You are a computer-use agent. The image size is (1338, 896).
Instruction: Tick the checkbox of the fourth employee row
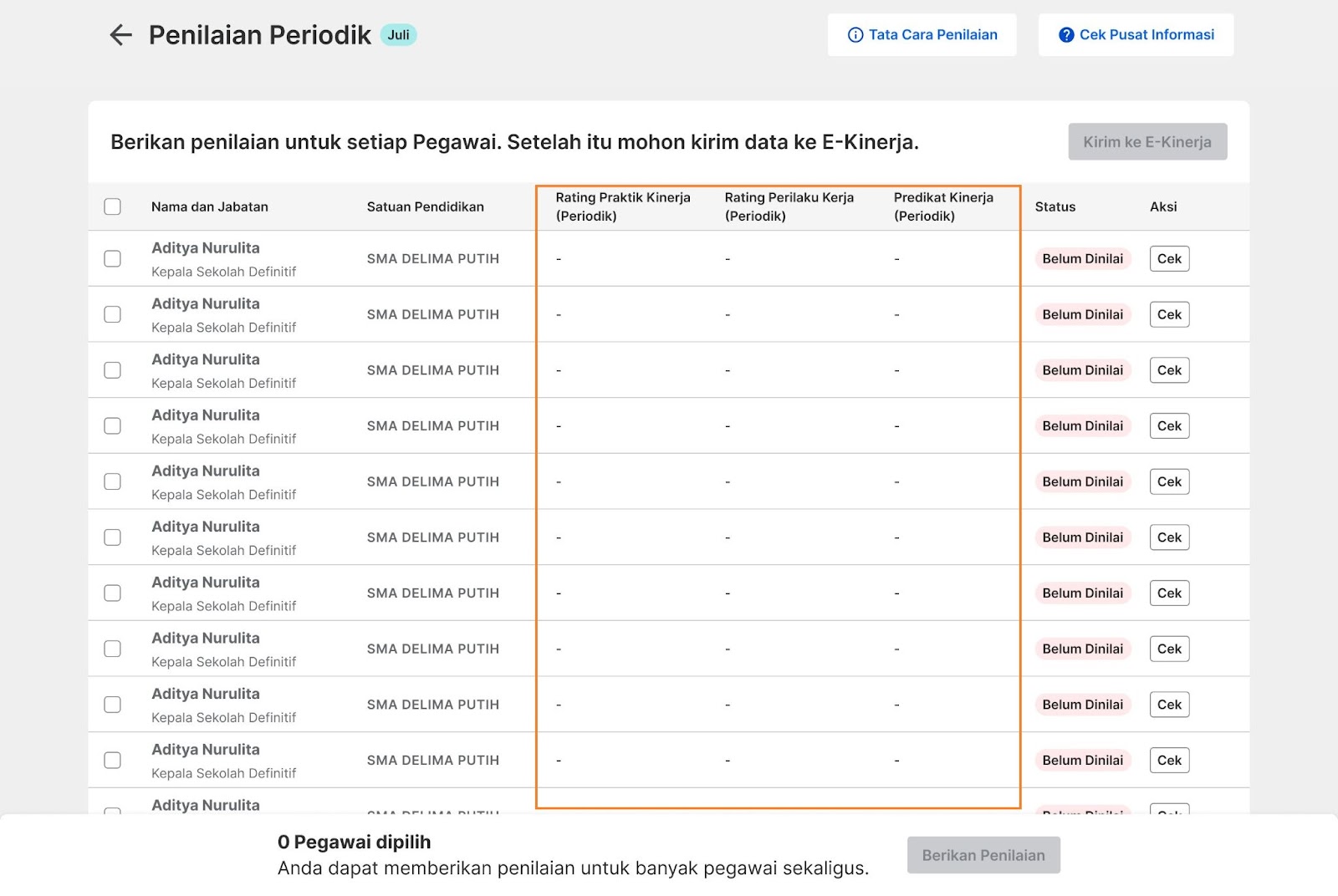tap(112, 426)
